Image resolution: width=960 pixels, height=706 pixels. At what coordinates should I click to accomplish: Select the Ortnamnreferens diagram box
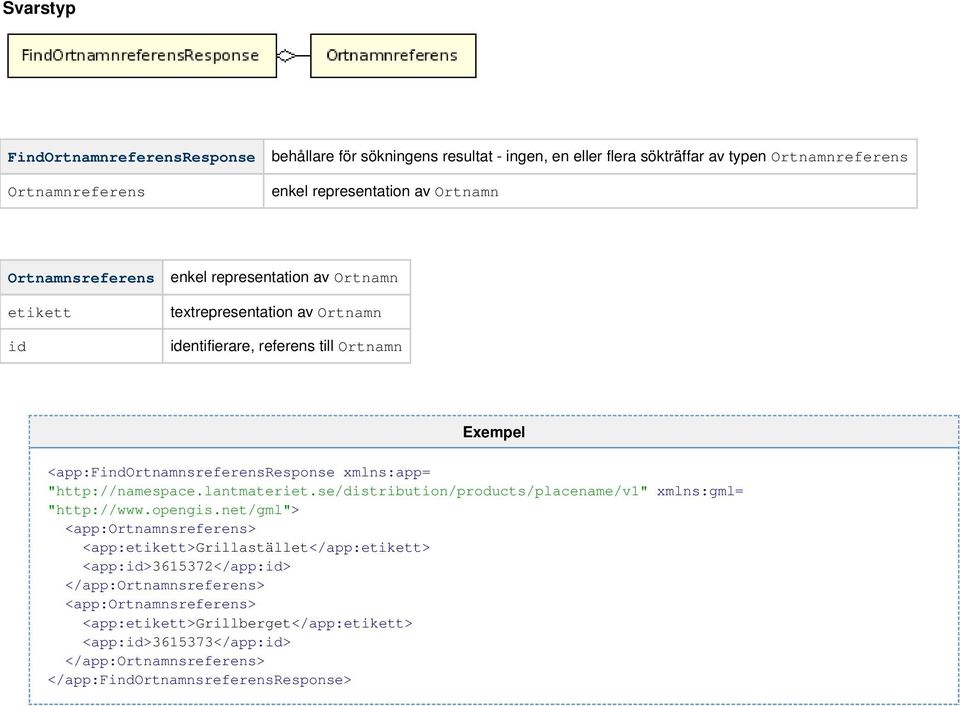[x=393, y=56]
